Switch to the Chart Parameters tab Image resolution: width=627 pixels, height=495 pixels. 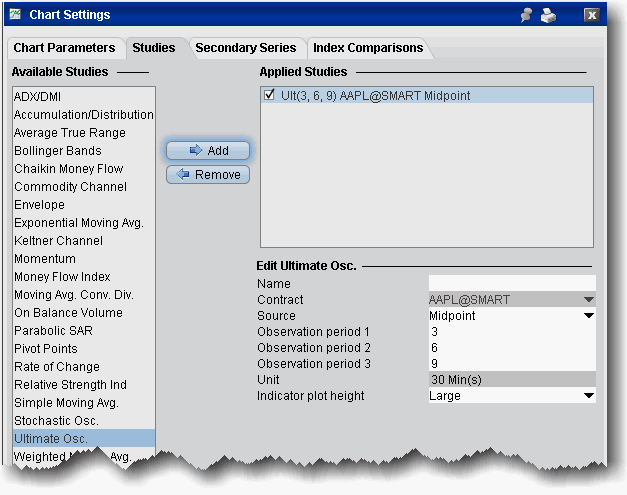pyautogui.click(x=65, y=48)
